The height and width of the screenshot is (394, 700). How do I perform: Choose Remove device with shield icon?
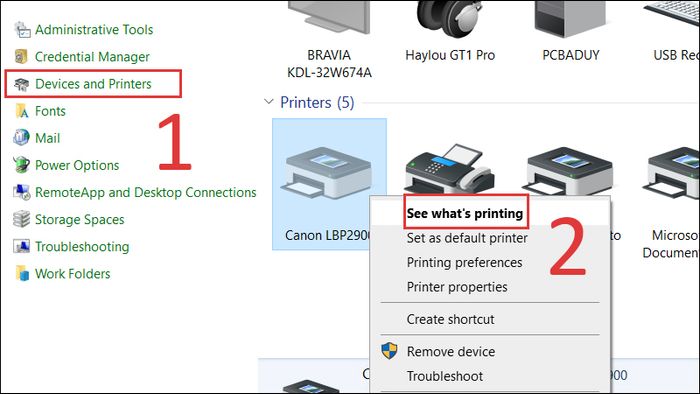pos(451,352)
